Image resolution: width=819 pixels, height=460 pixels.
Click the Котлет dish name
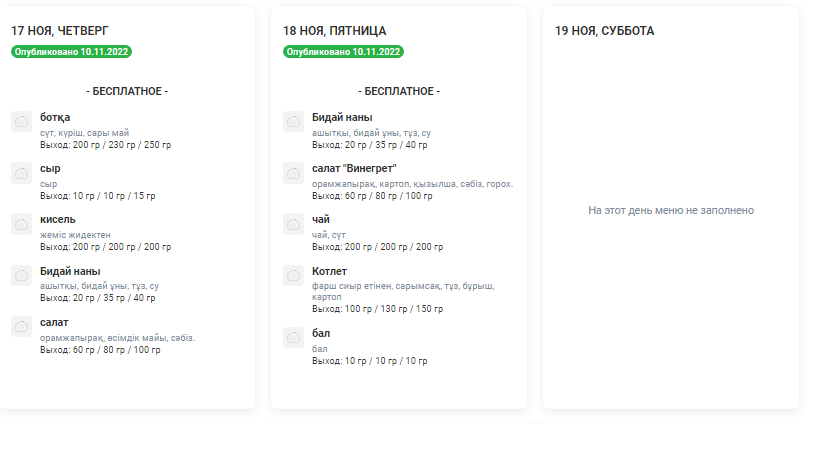(x=329, y=271)
